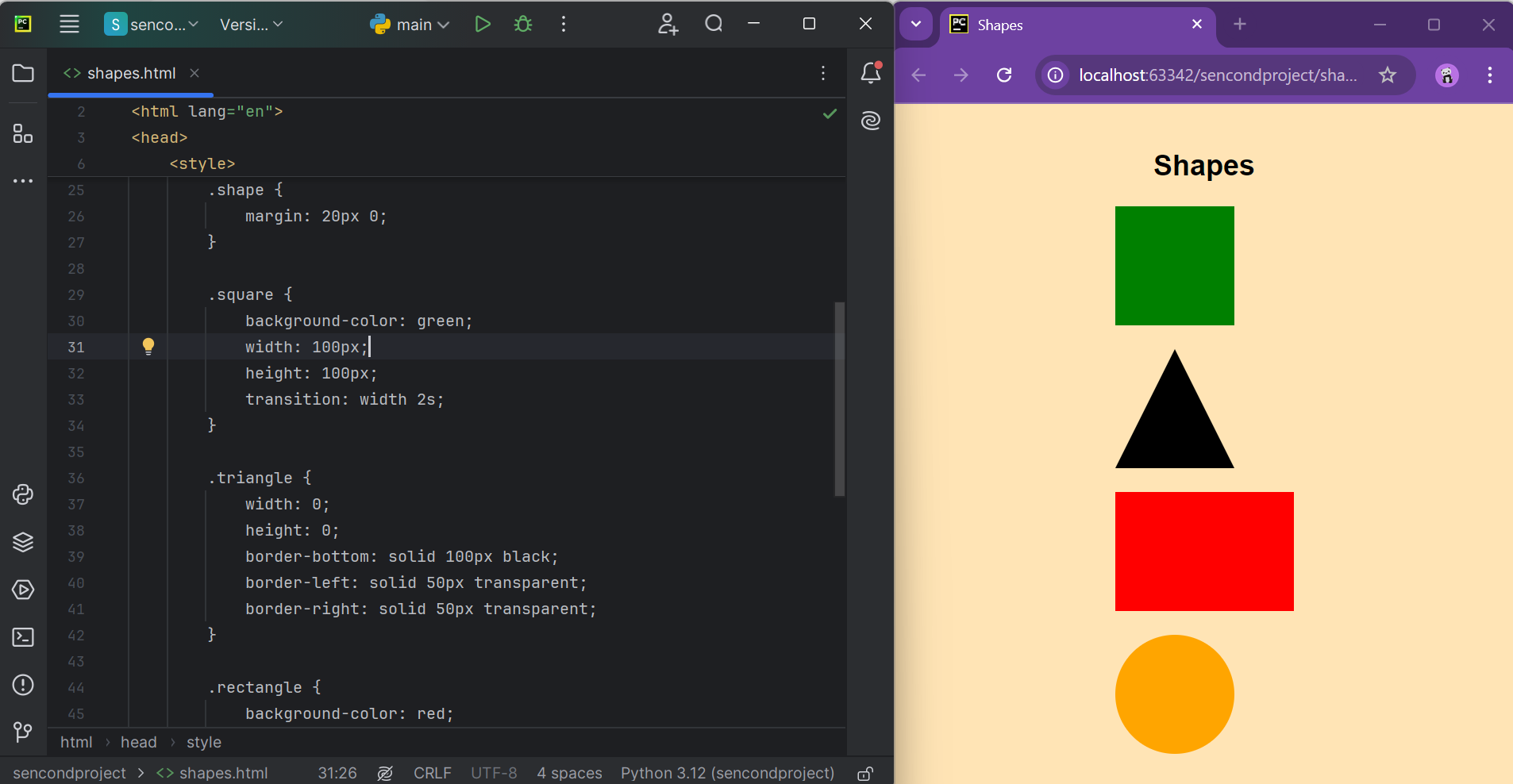
Task: Open a new Chrome tab
Action: (1240, 25)
